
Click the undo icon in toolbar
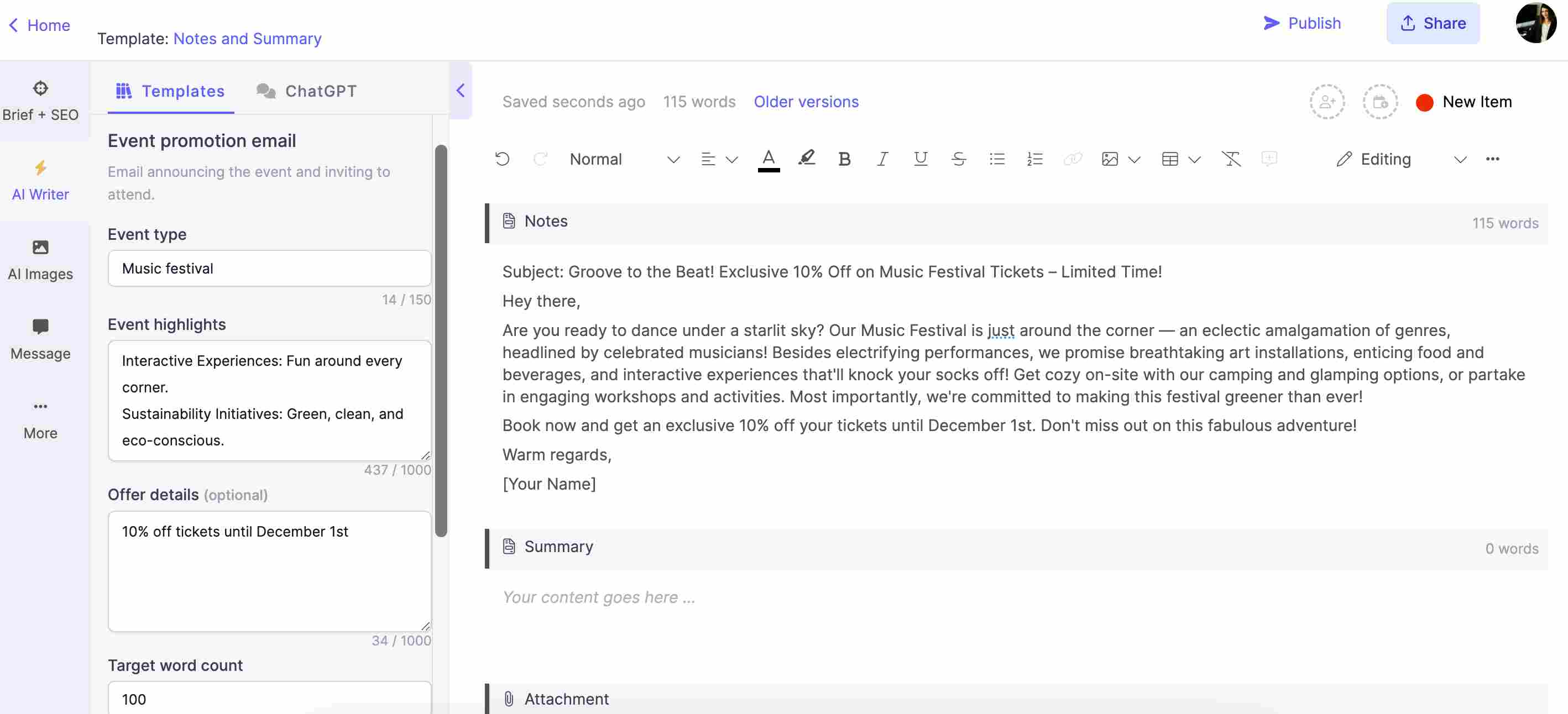501,159
